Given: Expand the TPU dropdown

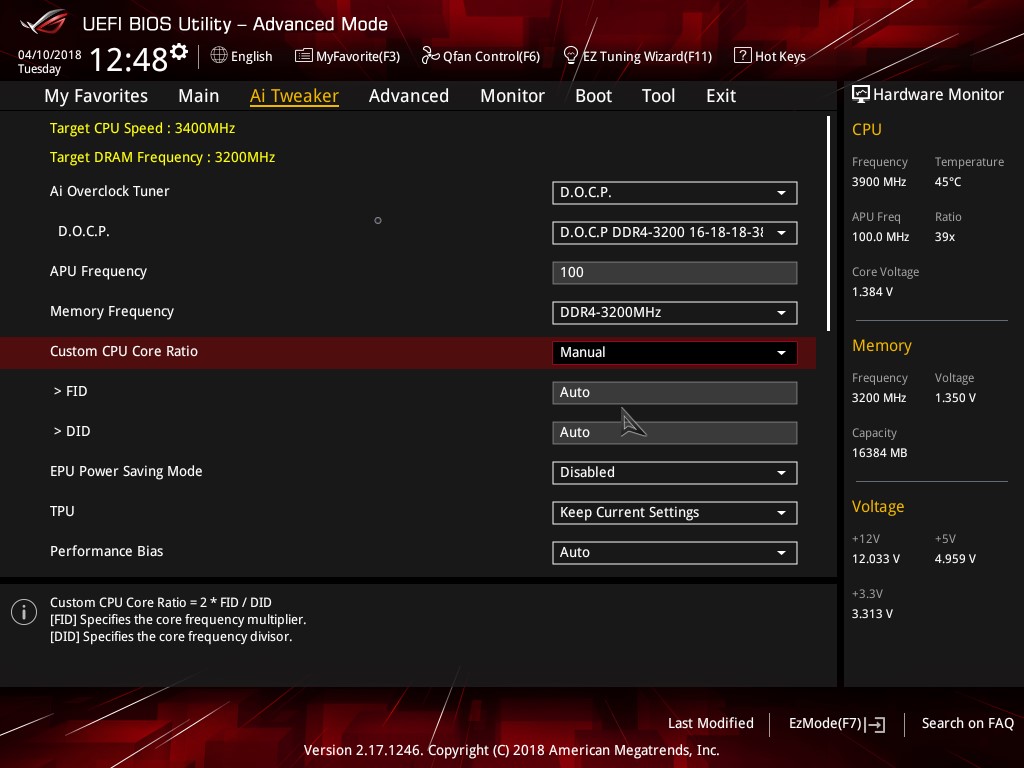Looking at the screenshot, I should (x=674, y=512).
